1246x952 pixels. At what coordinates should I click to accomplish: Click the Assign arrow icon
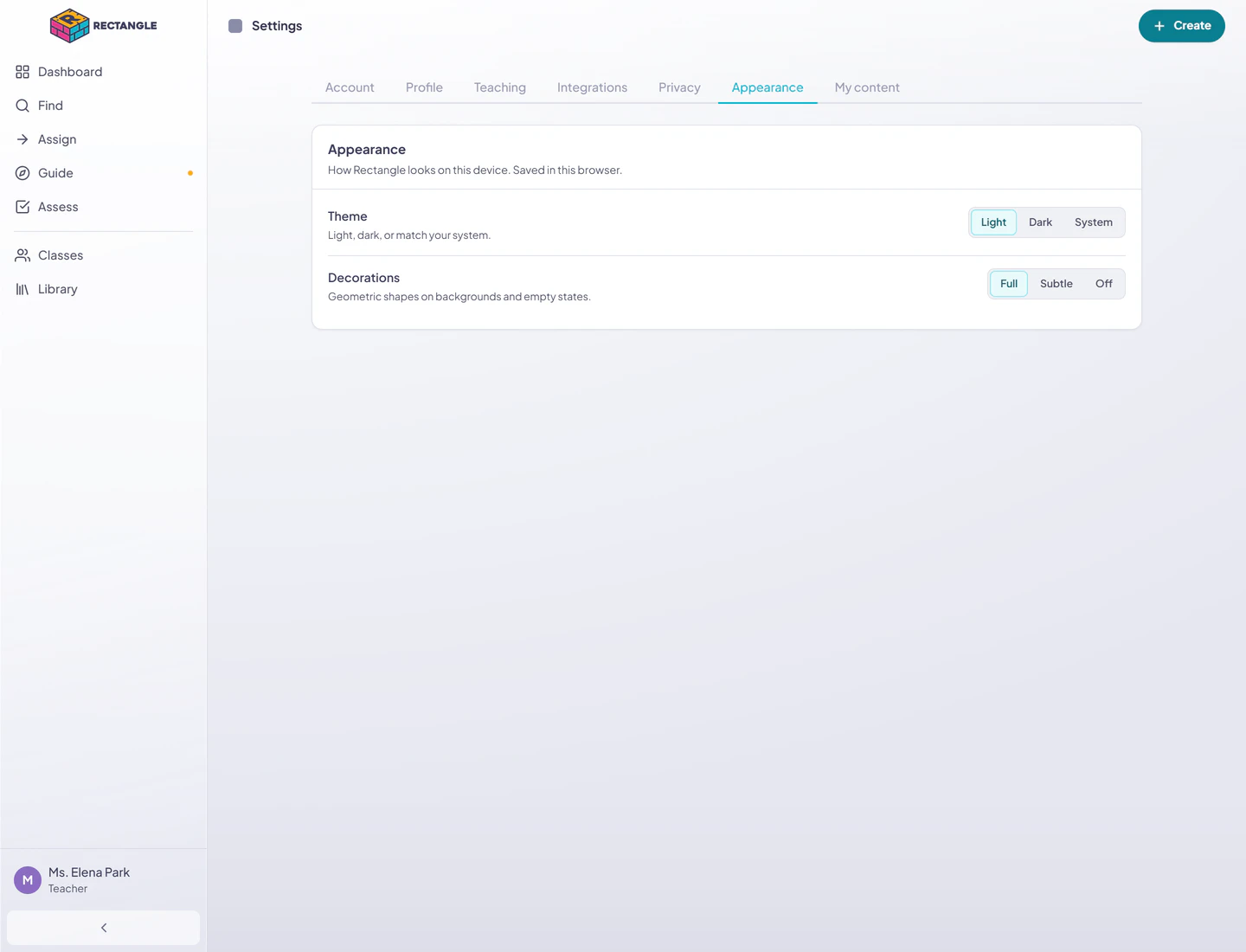22,139
